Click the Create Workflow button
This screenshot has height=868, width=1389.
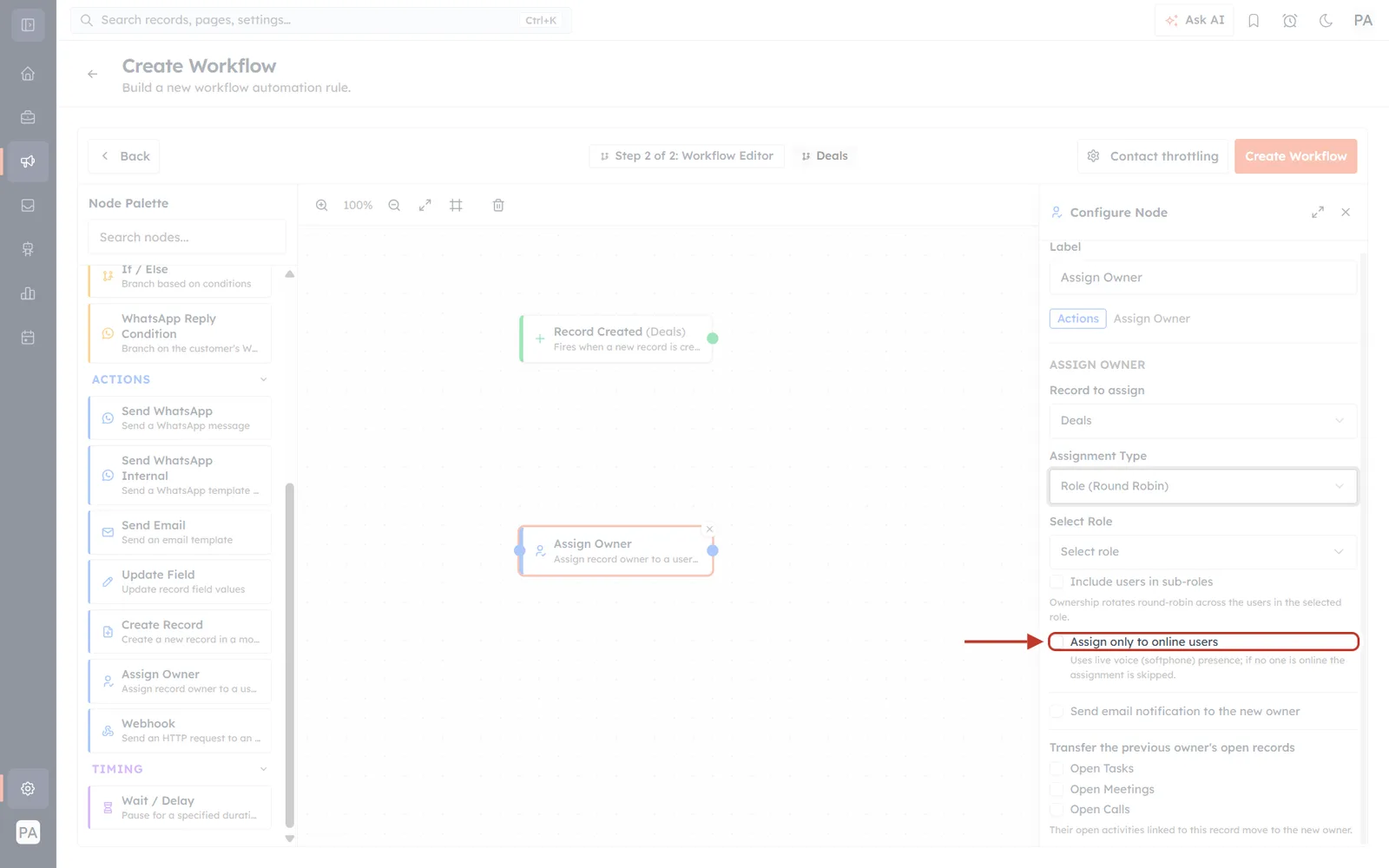coord(1295,156)
